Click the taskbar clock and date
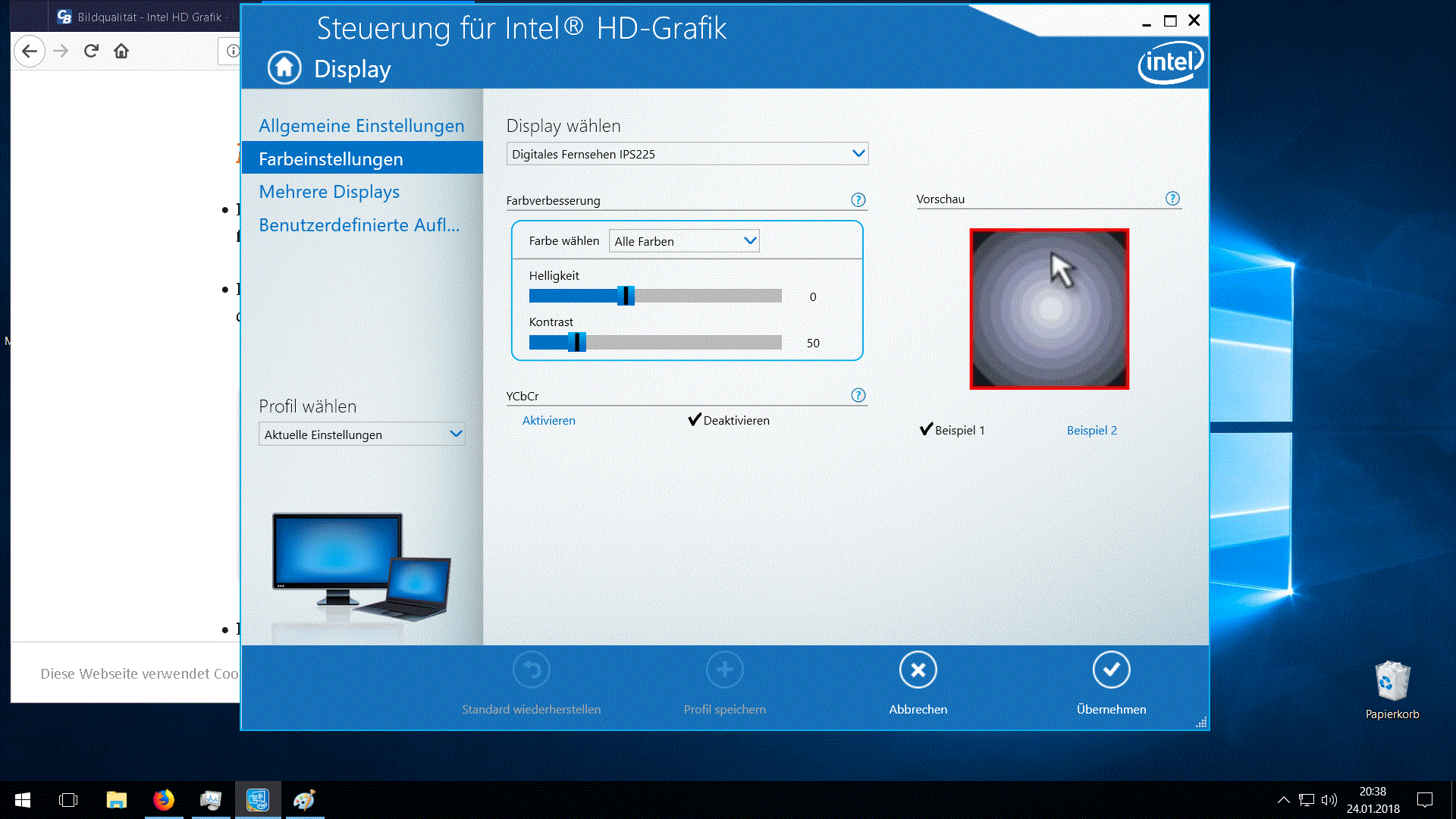This screenshot has width=1456, height=819. [x=1373, y=800]
